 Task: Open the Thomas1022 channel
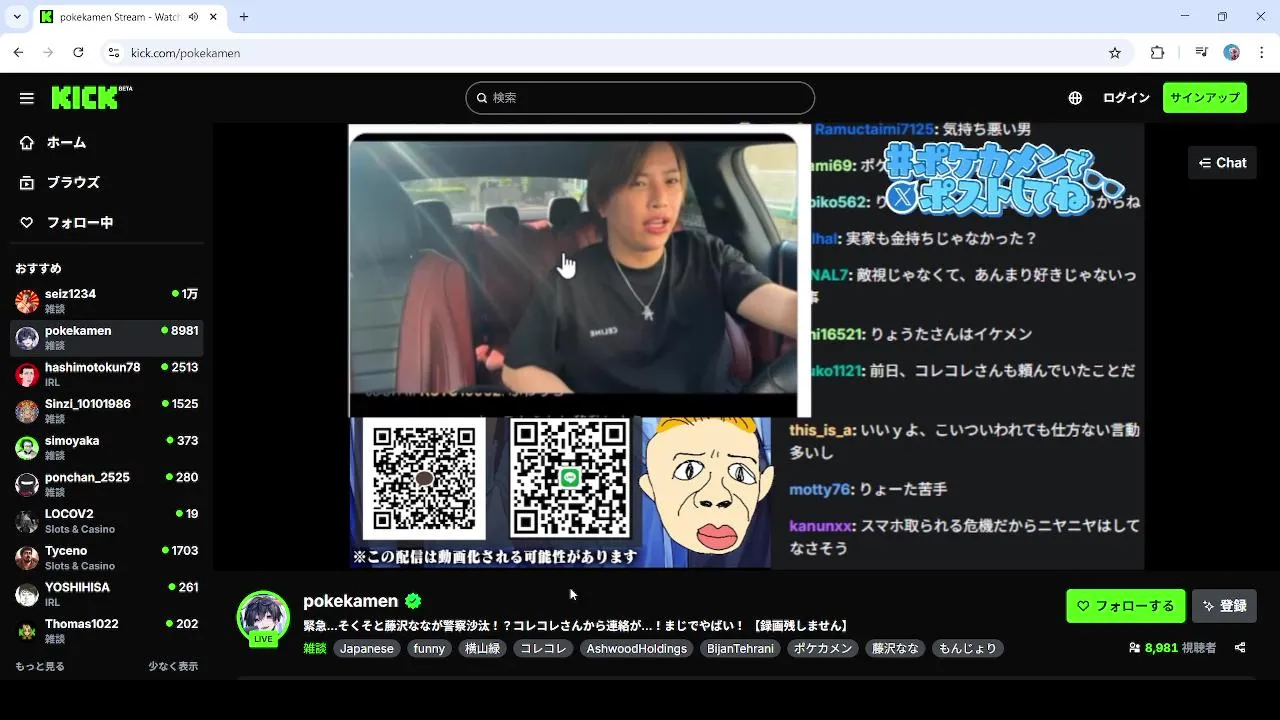pos(106,631)
